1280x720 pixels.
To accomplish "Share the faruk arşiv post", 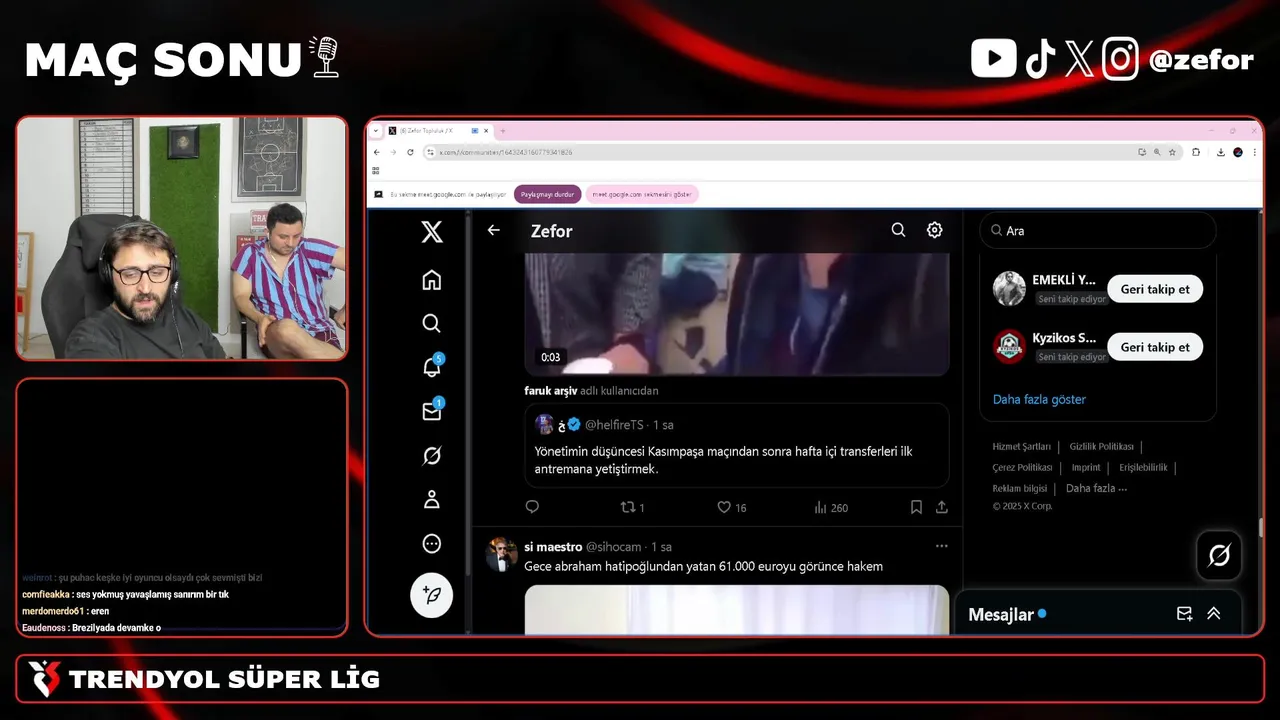I will click(x=941, y=507).
